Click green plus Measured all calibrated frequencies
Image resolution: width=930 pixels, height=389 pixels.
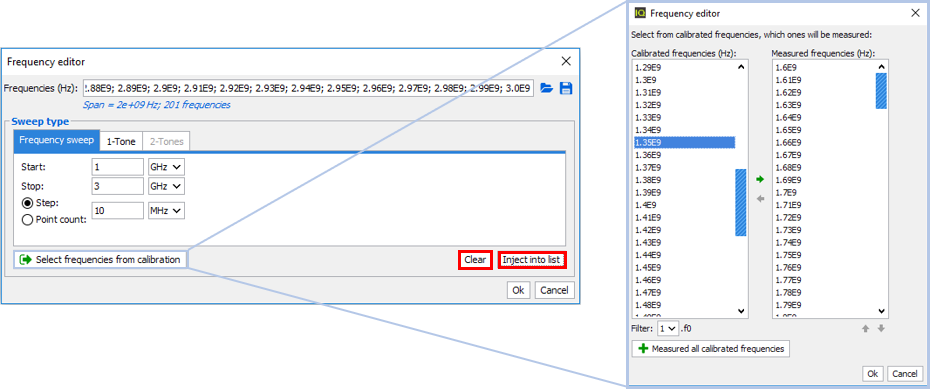[711, 349]
